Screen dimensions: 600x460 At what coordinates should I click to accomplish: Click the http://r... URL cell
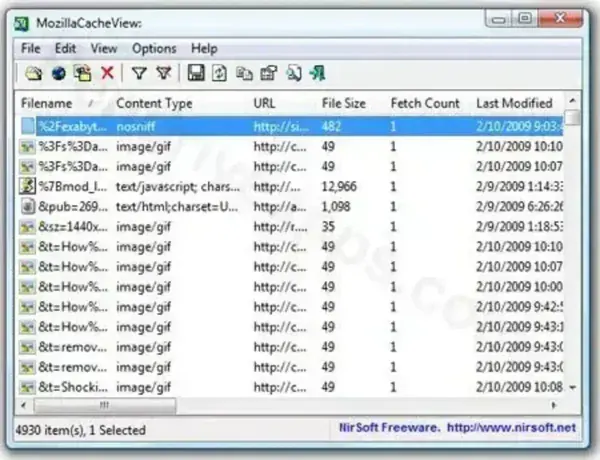pos(280,227)
